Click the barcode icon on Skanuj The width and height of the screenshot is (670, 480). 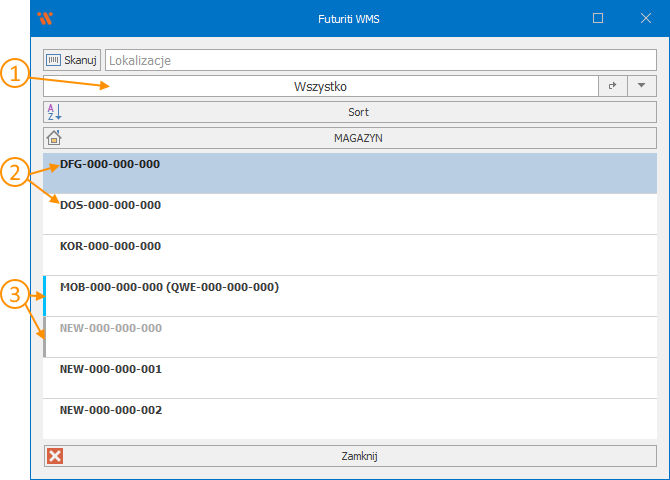(x=54, y=61)
